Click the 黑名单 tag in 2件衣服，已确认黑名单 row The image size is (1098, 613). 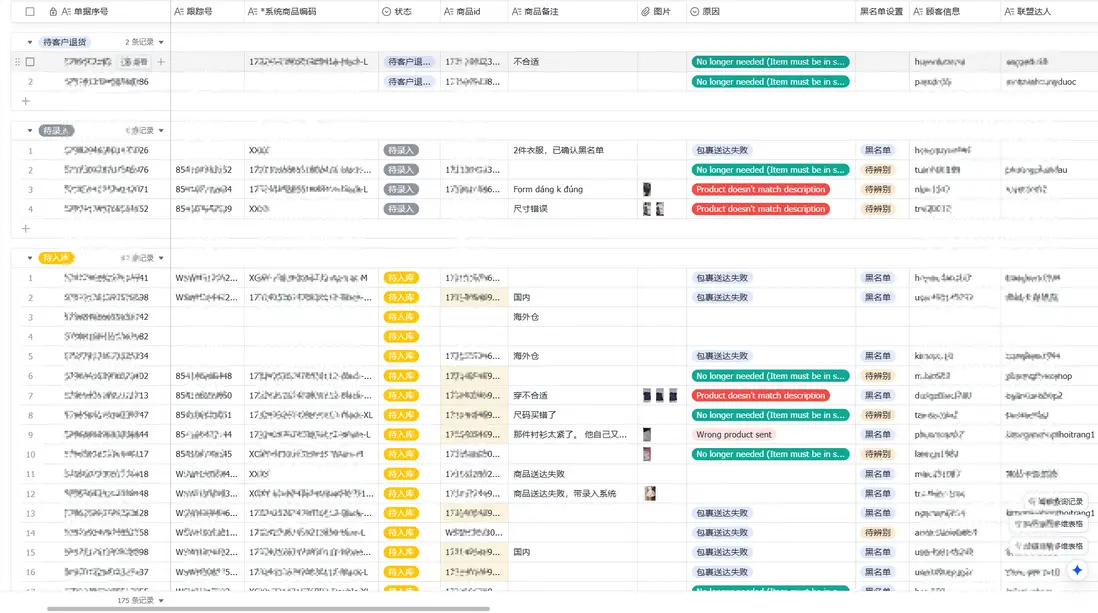[x=877, y=150]
